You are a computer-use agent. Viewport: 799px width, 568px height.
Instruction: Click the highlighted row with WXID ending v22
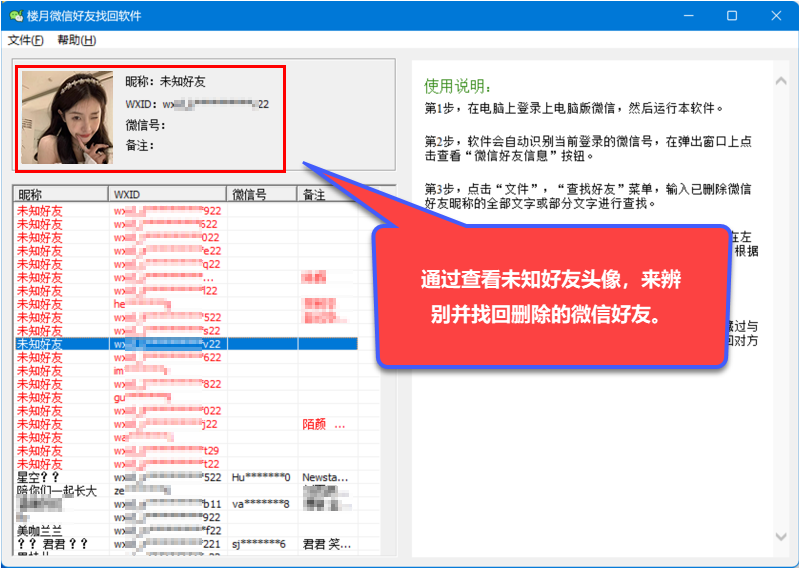coord(187,344)
